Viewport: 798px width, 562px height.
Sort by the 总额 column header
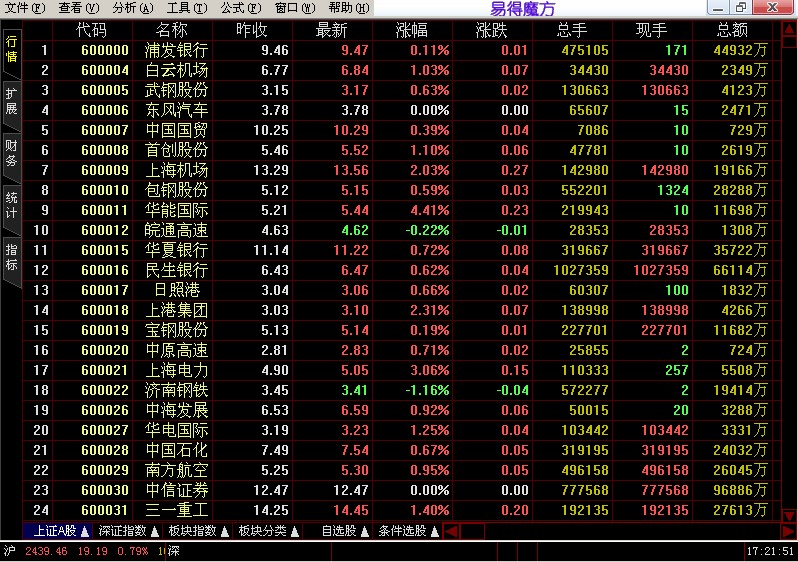point(732,30)
